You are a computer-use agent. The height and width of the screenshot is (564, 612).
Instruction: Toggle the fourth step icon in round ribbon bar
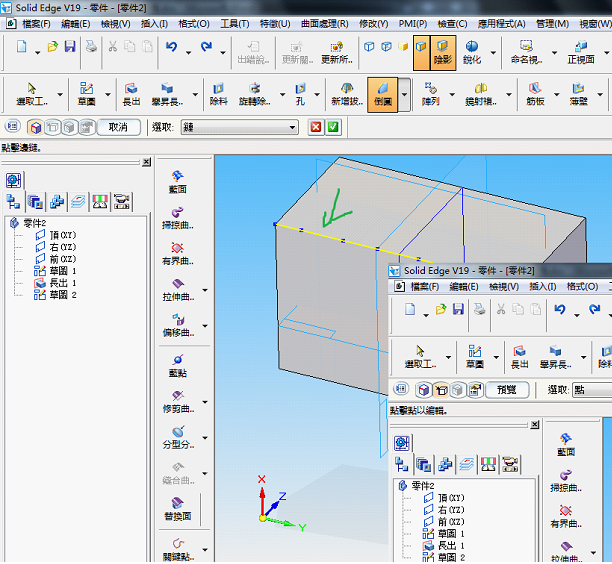[87, 127]
